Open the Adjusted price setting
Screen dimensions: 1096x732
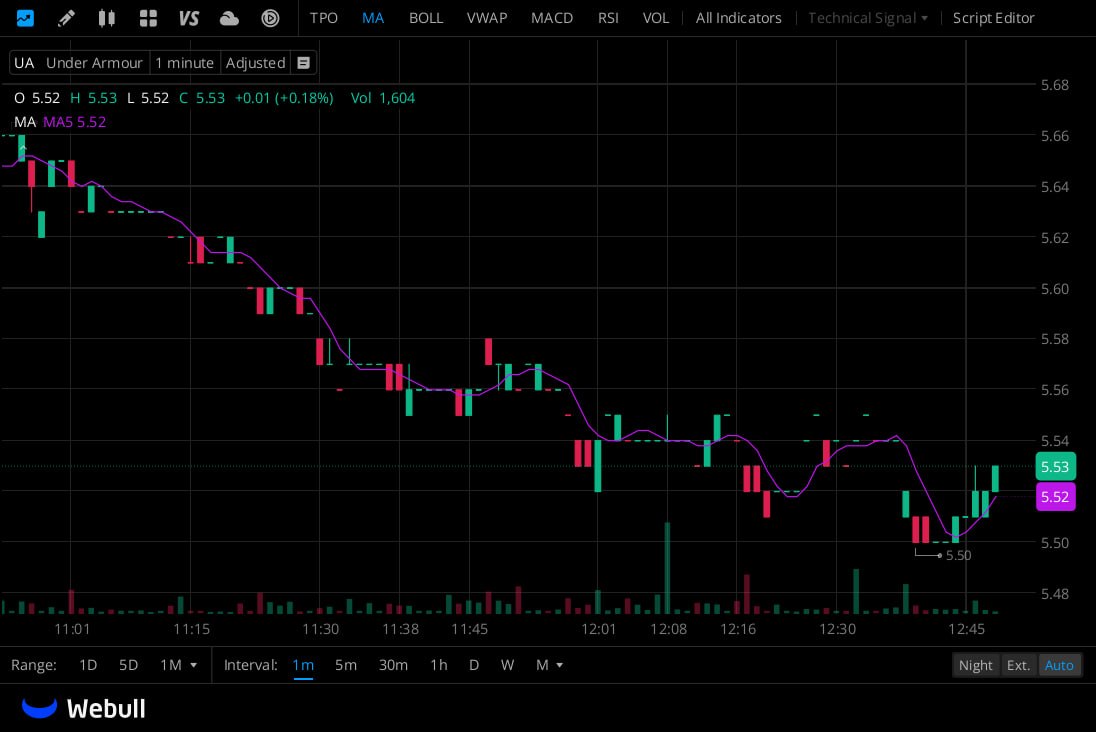coord(255,63)
